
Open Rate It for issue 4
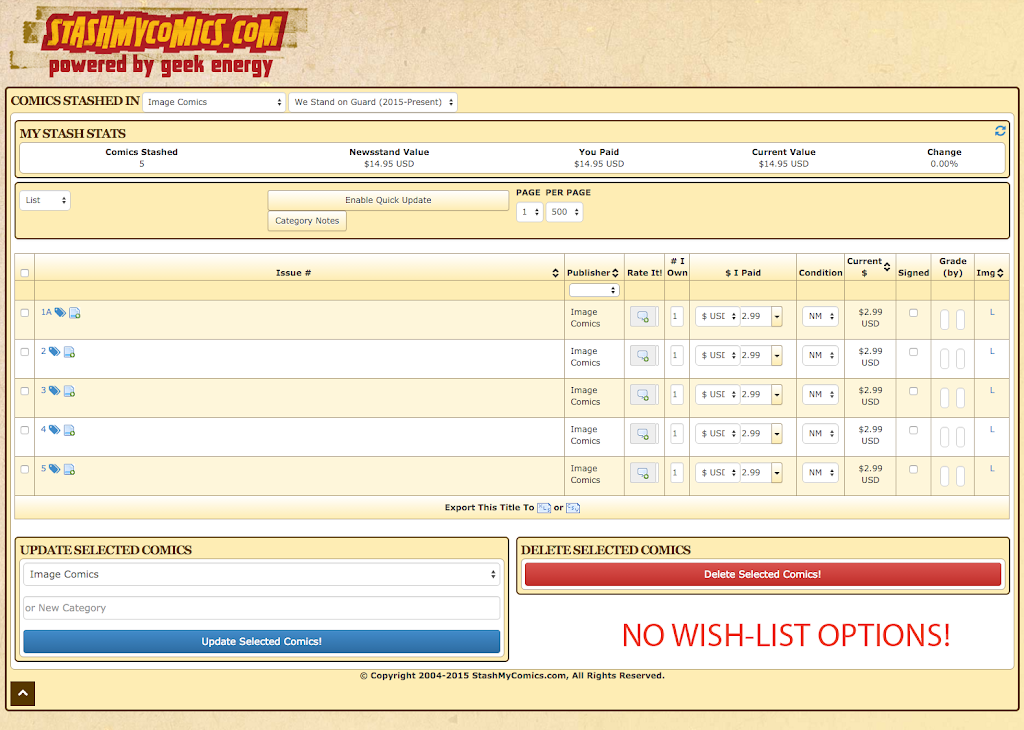pos(643,434)
